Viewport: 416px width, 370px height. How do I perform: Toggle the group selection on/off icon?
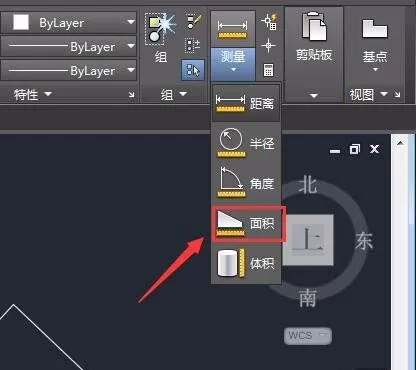coord(193,70)
